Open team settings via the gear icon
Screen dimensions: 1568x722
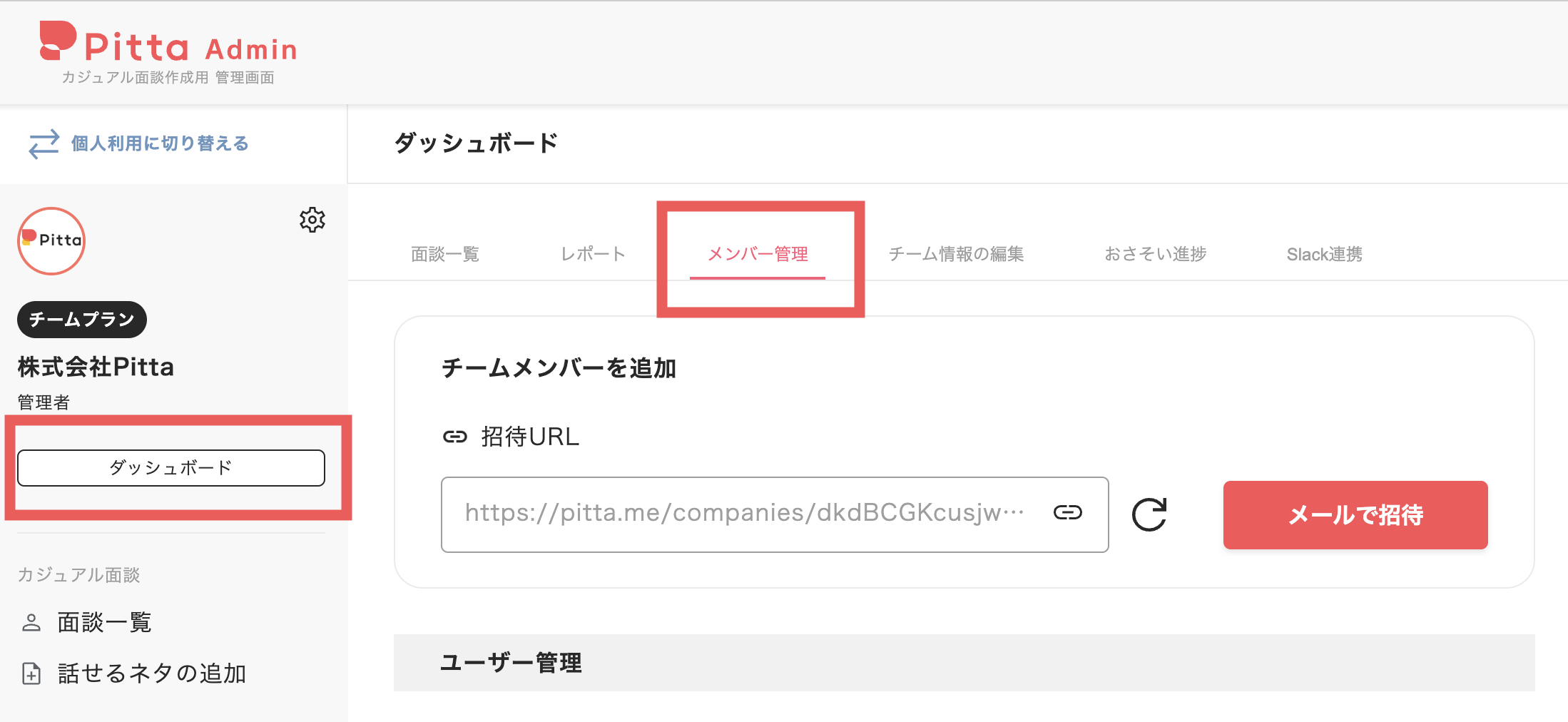(313, 220)
